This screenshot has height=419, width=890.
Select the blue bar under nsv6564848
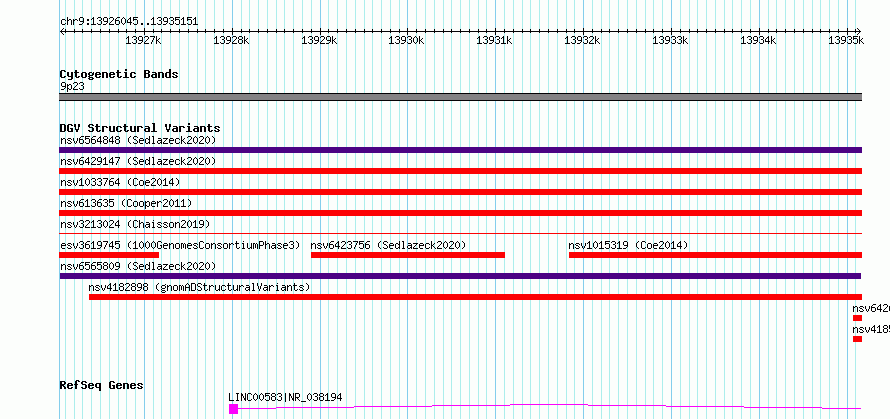click(x=460, y=150)
